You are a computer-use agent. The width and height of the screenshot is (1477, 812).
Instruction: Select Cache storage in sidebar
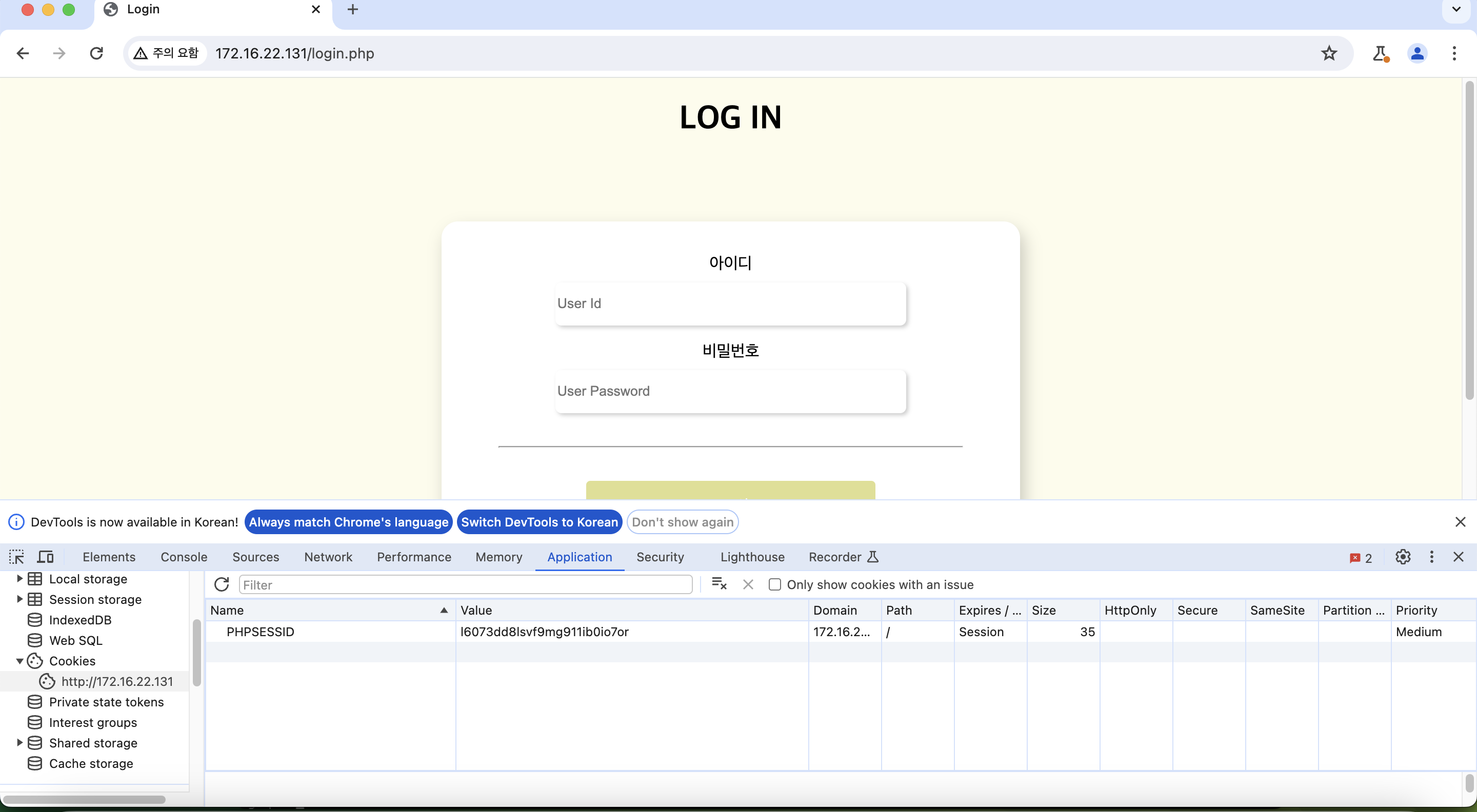click(x=91, y=764)
